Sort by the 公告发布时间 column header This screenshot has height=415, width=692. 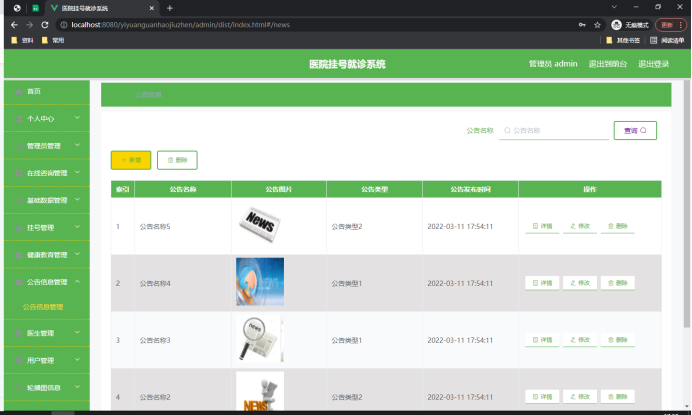470,189
